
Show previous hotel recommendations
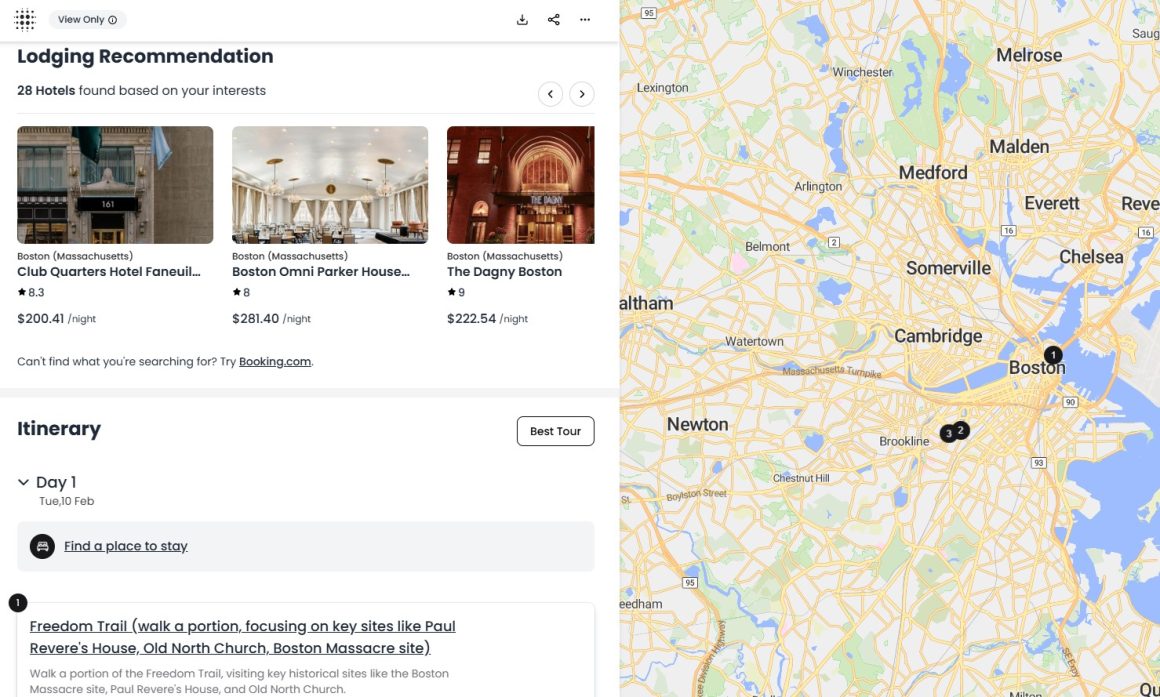[550, 94]
